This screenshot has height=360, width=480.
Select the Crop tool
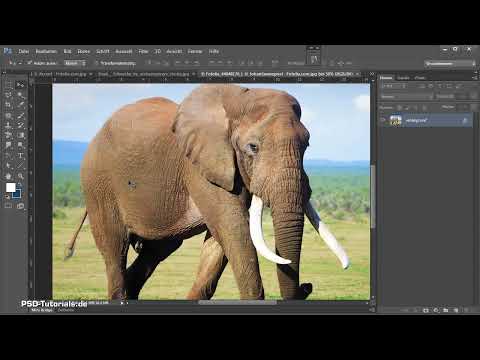tap(8, 105)
